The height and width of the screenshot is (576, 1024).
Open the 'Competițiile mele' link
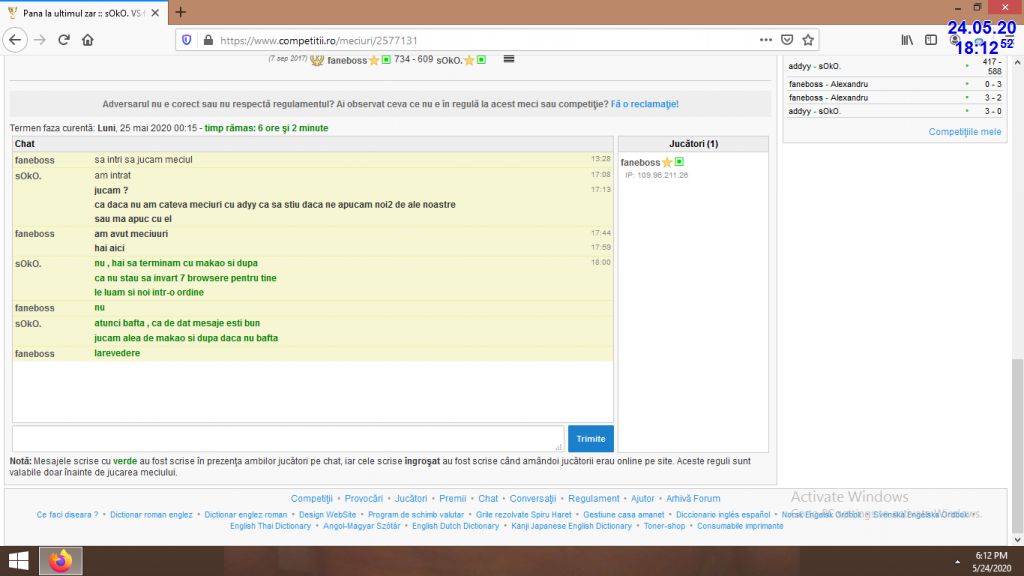coord(964,132)
